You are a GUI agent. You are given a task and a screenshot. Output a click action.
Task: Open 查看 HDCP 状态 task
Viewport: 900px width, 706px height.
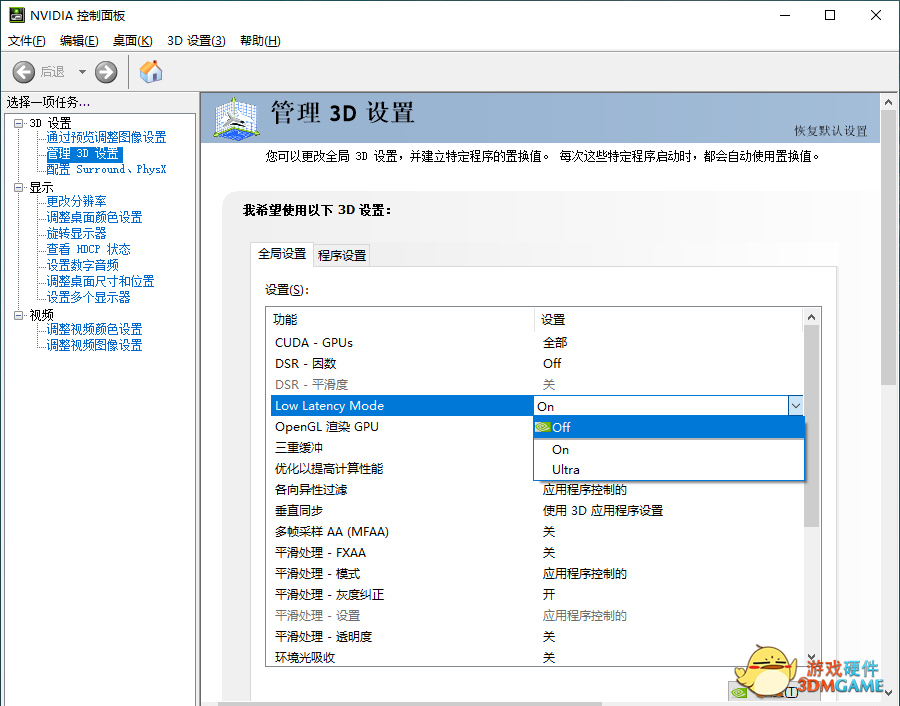click(x=88, y=250)
